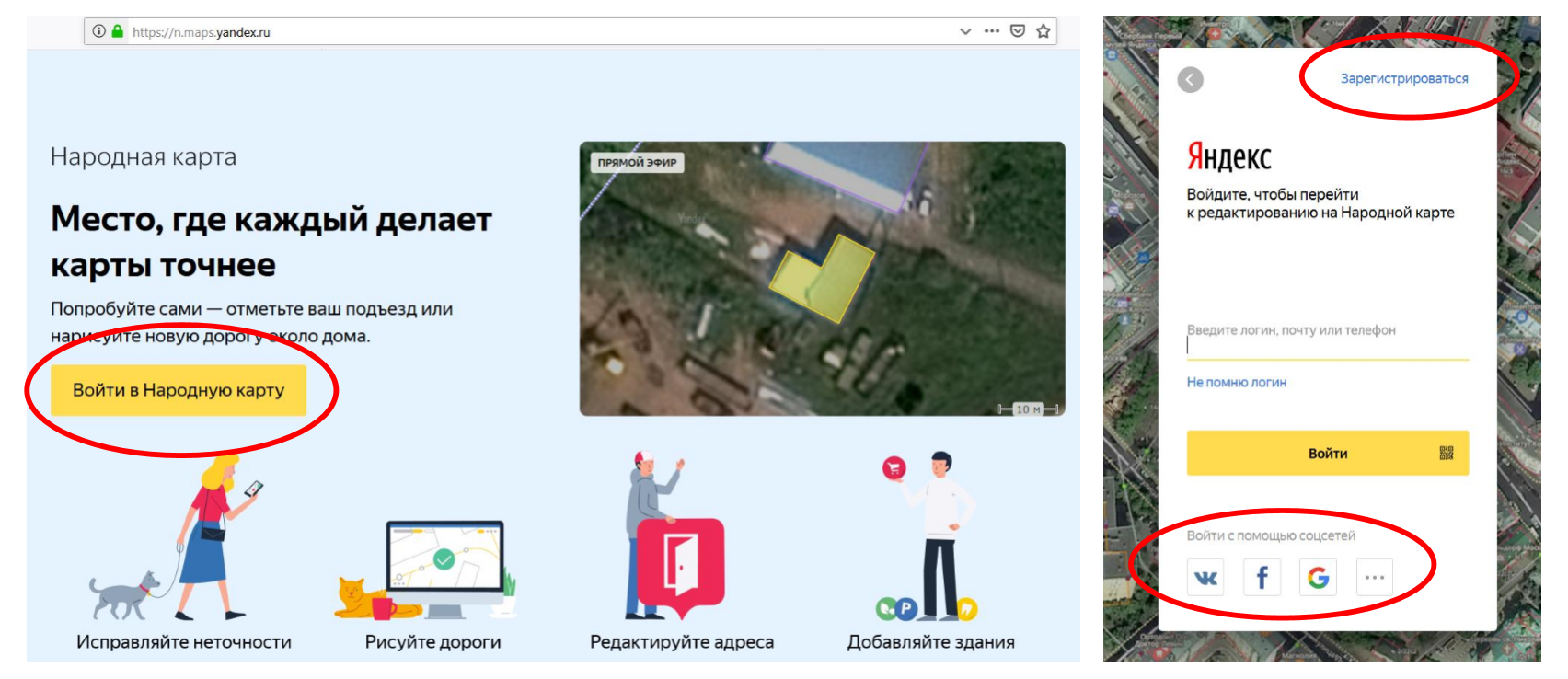
Task: Sign in with Facebook icon
Action: [x=1262, y=578]
